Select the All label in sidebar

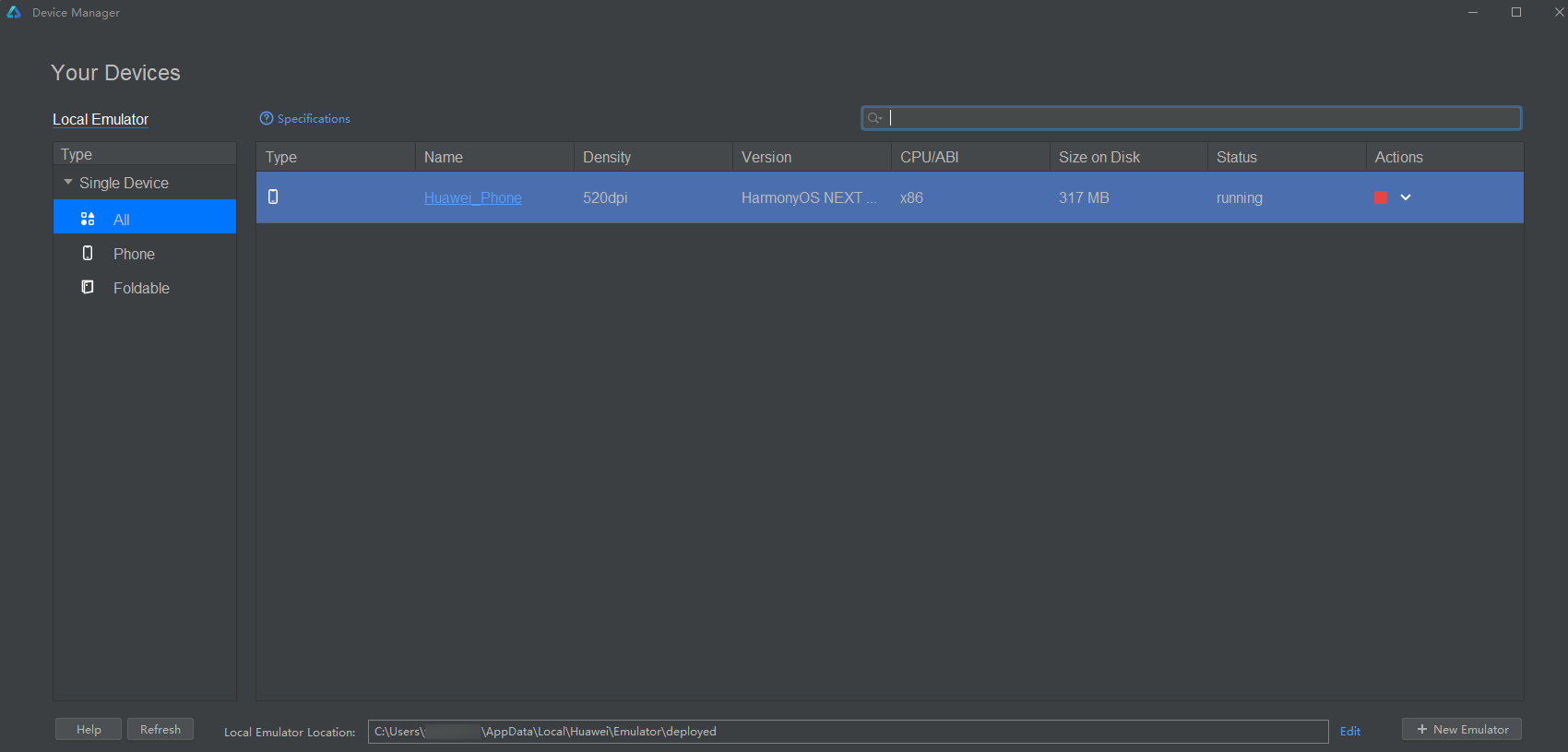coord(121,220)
